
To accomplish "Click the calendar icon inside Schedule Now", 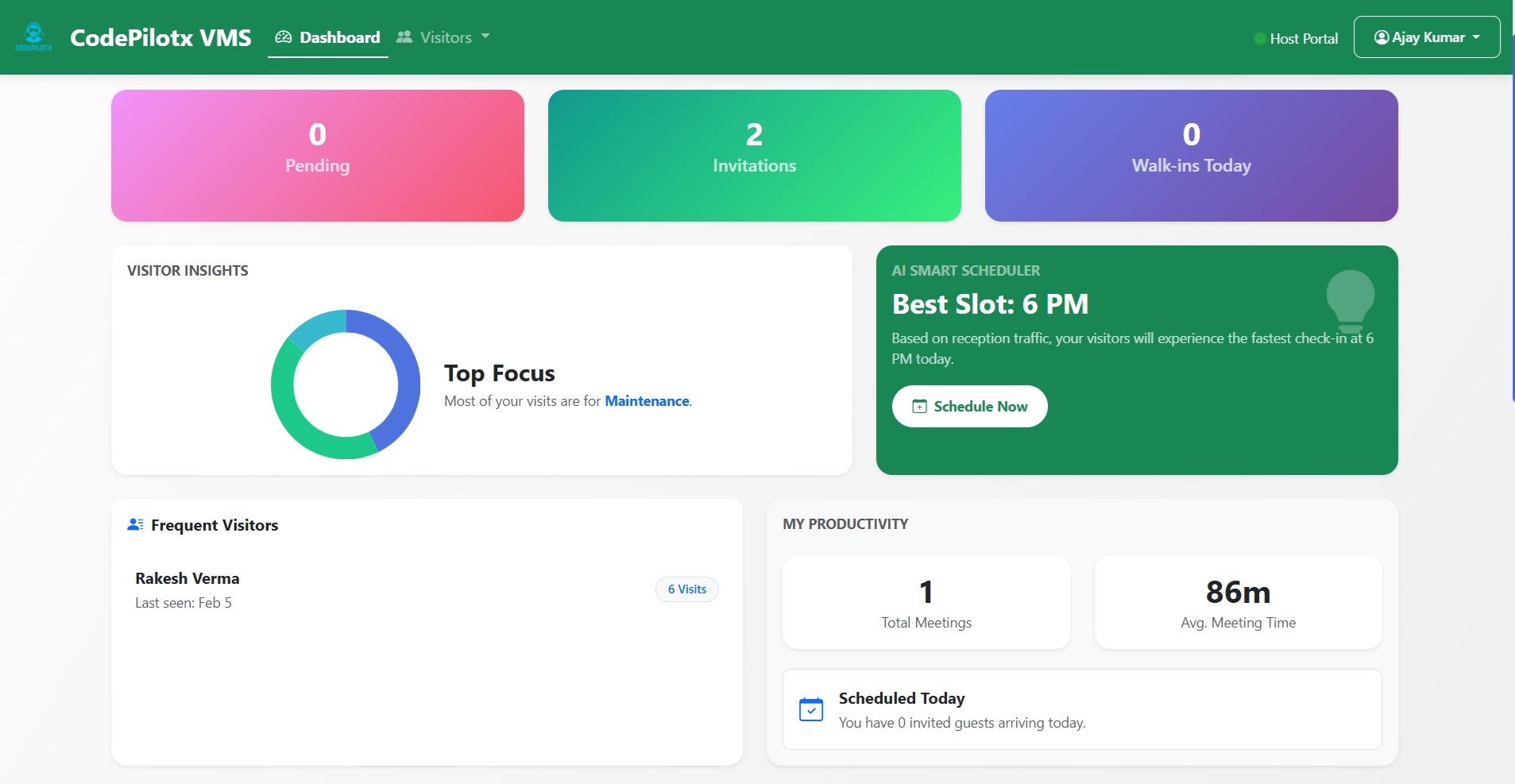I will 919,406.
